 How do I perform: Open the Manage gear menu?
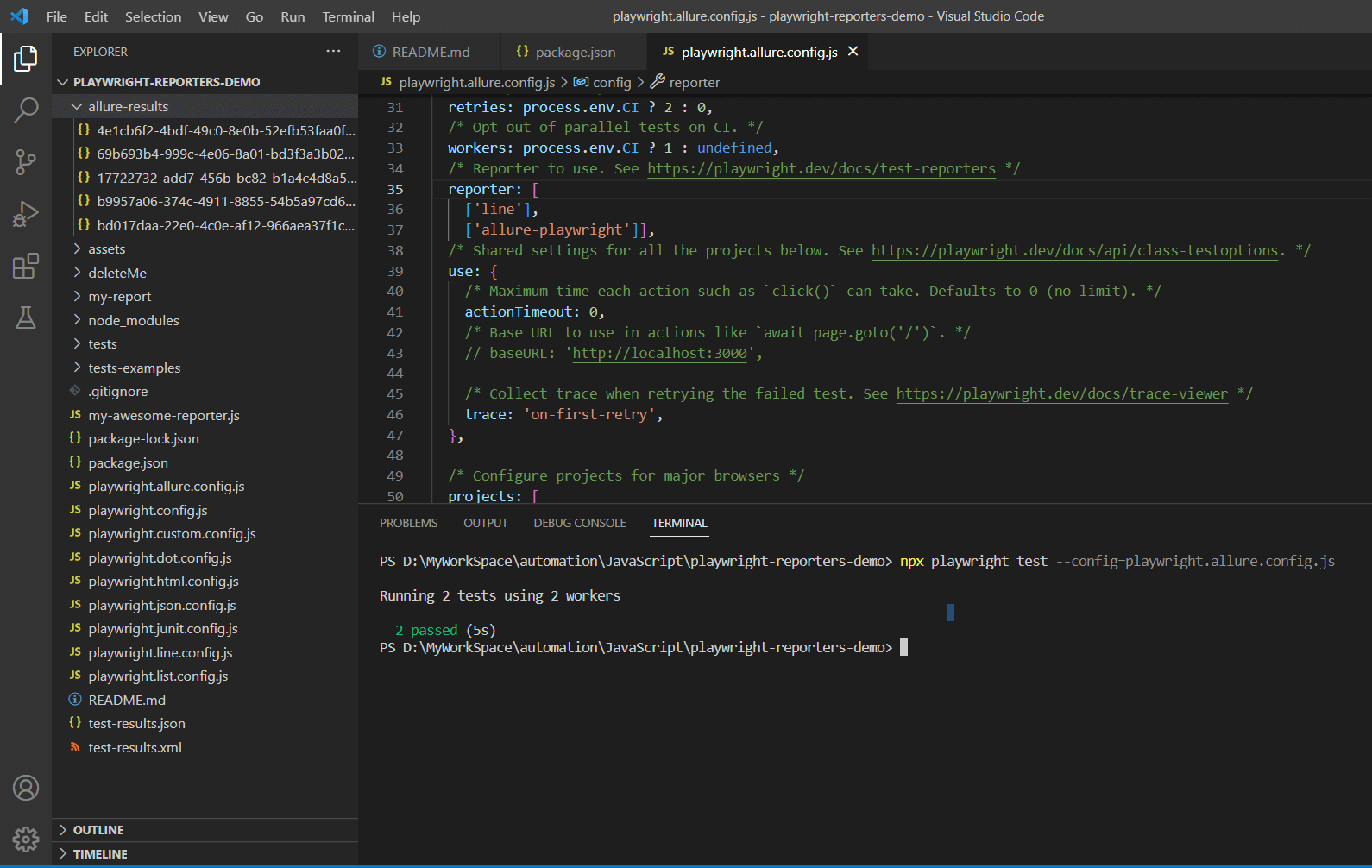click(26, 839)
